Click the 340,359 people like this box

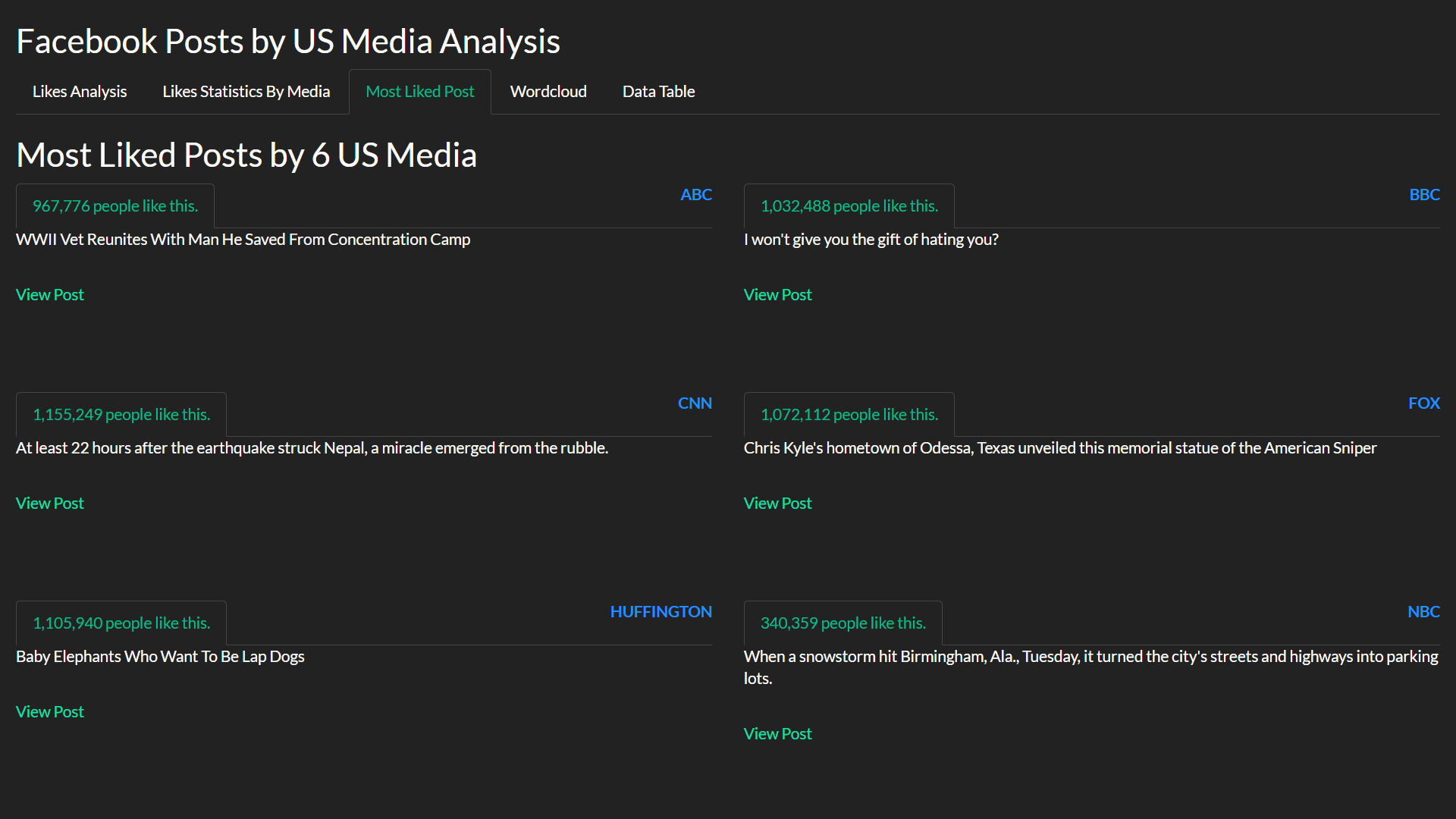click(x=843, y=623)
